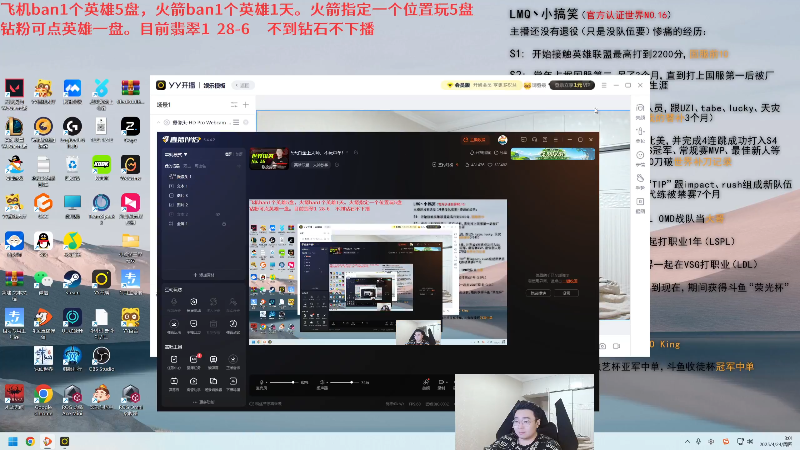
Task: Click left outlined button in Douyu right panel
Action: tap(538, 293)
